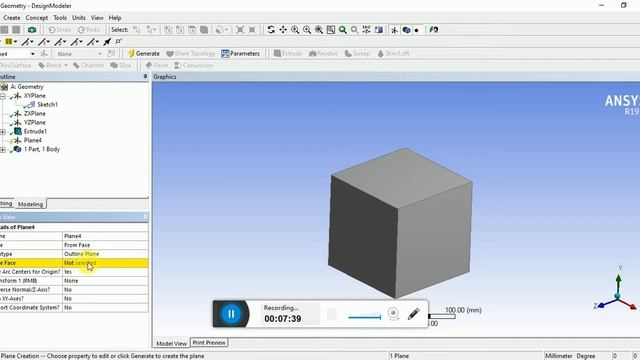Screen dimensions: 640x360
Task: Select the Box Zoom magnifier with rectangle
Action: pos(331,30)
